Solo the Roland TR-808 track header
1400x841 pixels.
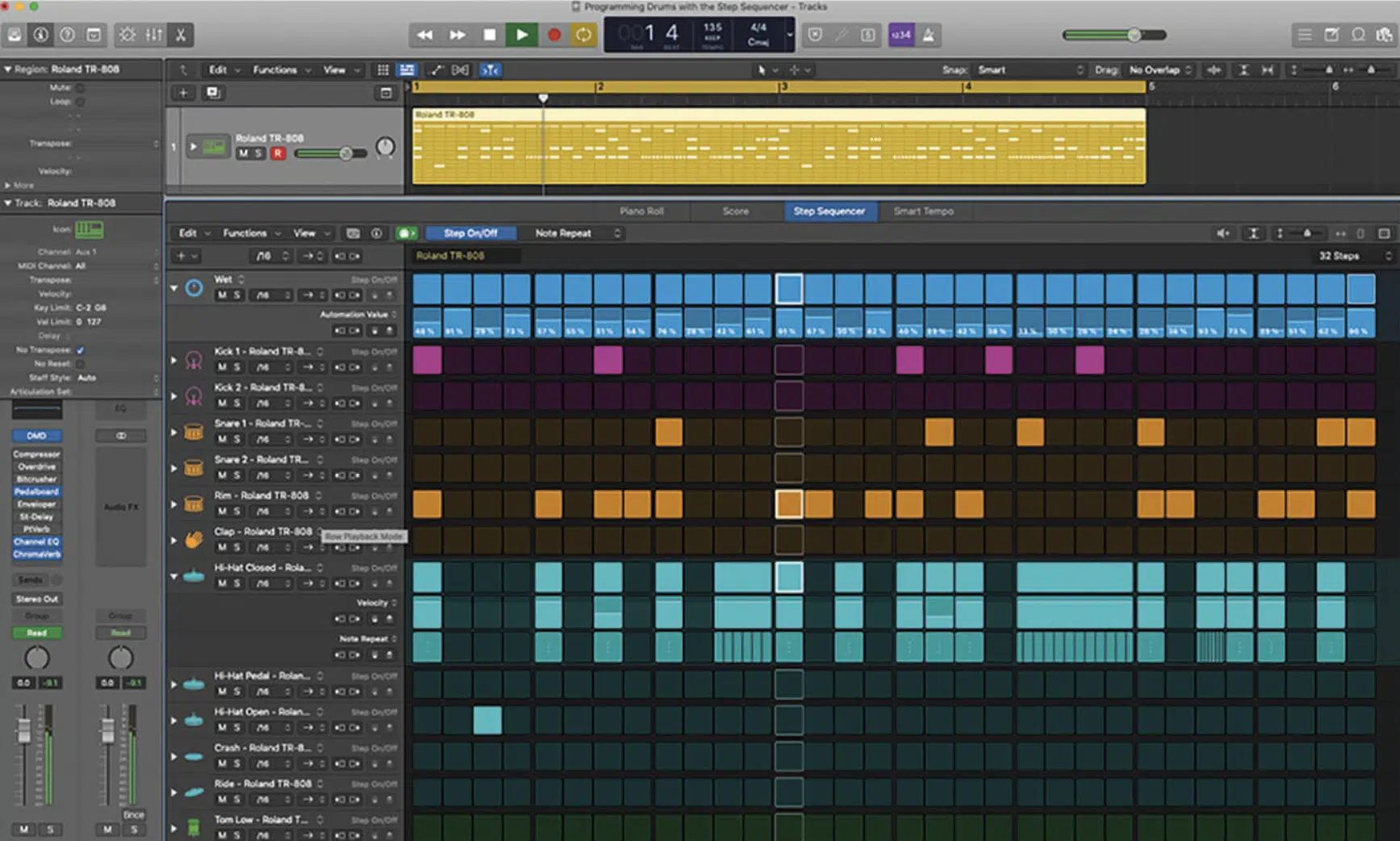click(258, 153)
